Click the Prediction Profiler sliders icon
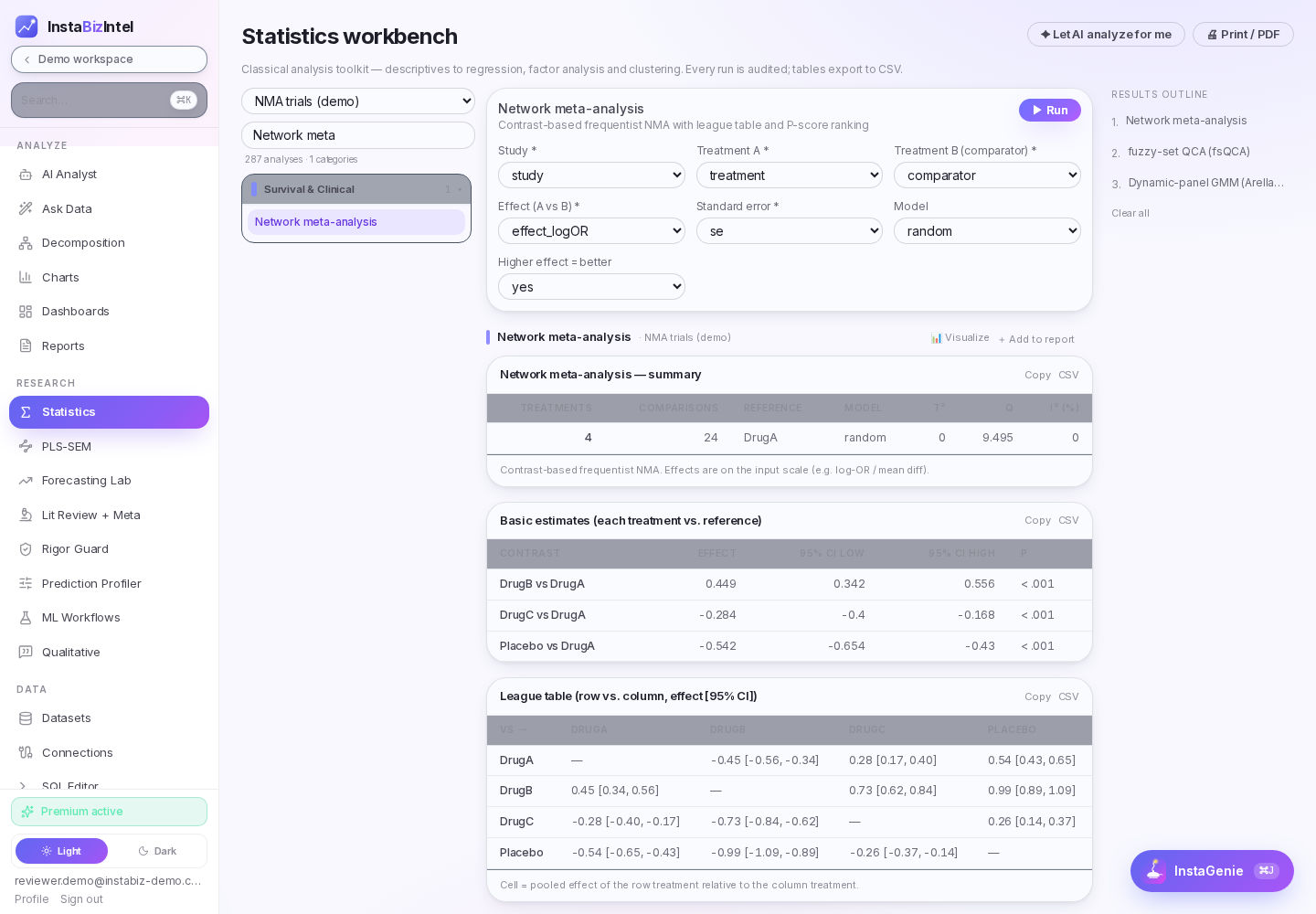 click(x=26, y=583)
